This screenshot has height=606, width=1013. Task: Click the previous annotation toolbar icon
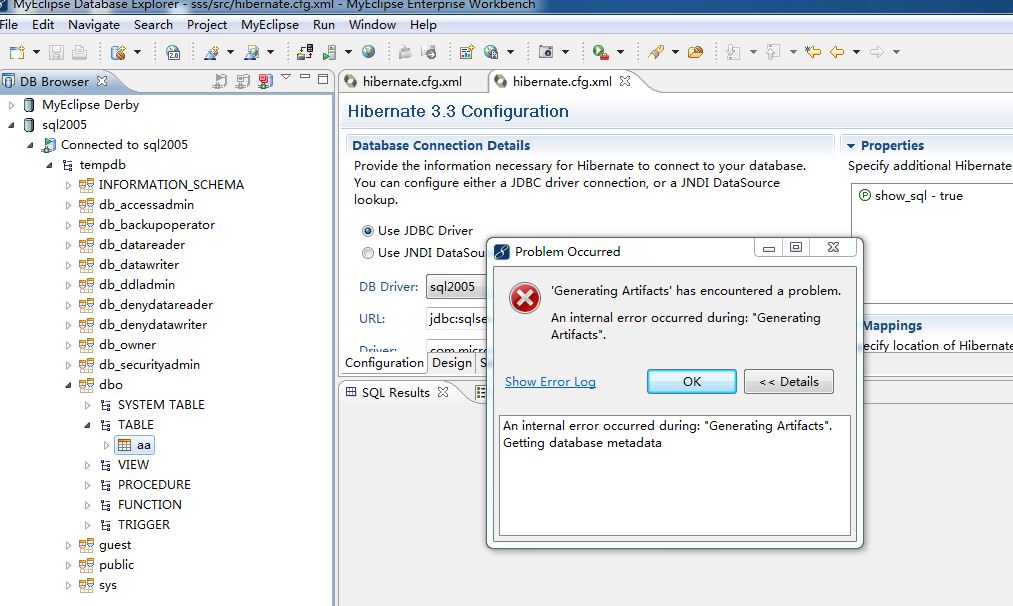click(773, 52)
